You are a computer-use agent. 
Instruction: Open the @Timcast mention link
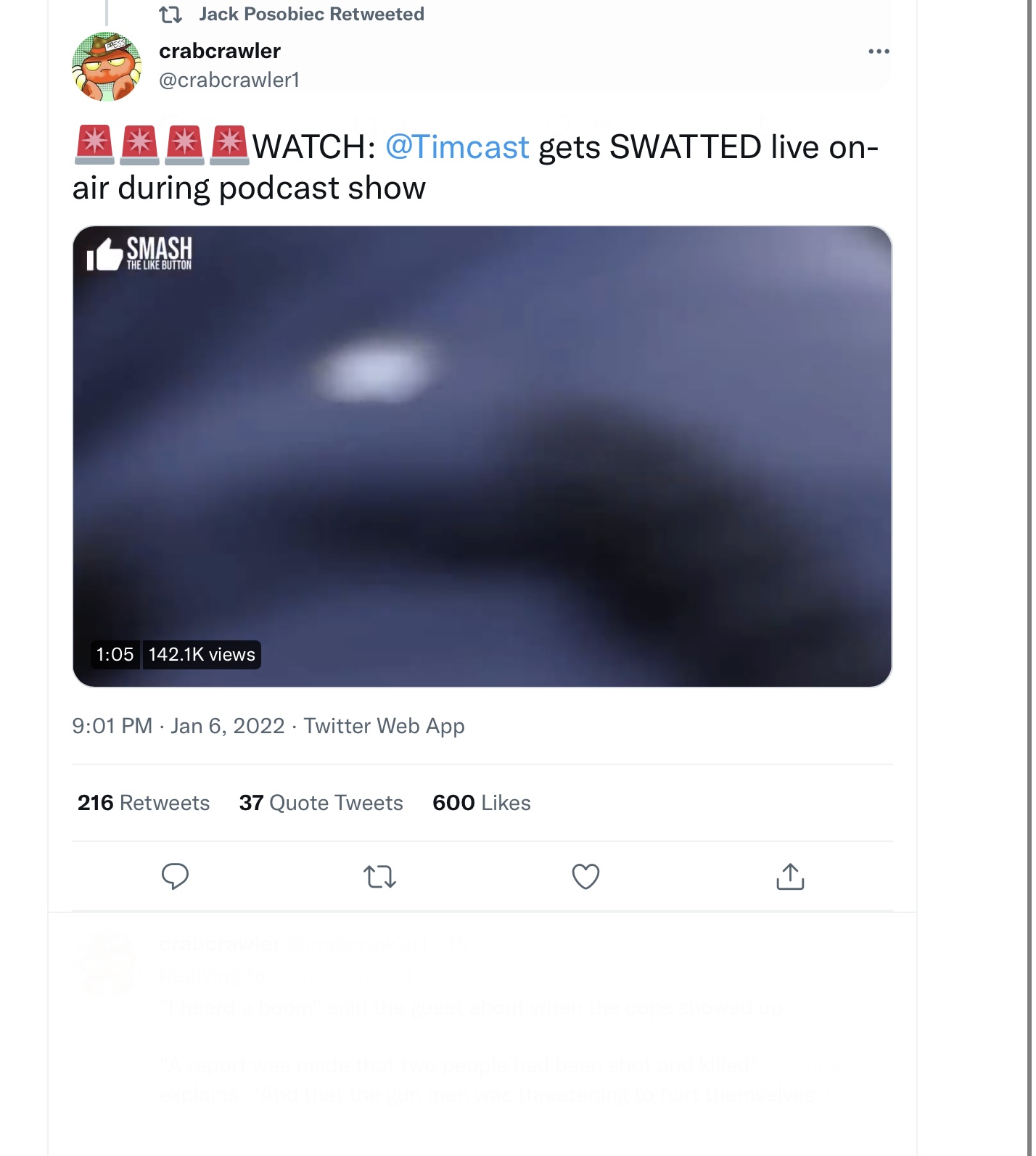coord(457,147)
